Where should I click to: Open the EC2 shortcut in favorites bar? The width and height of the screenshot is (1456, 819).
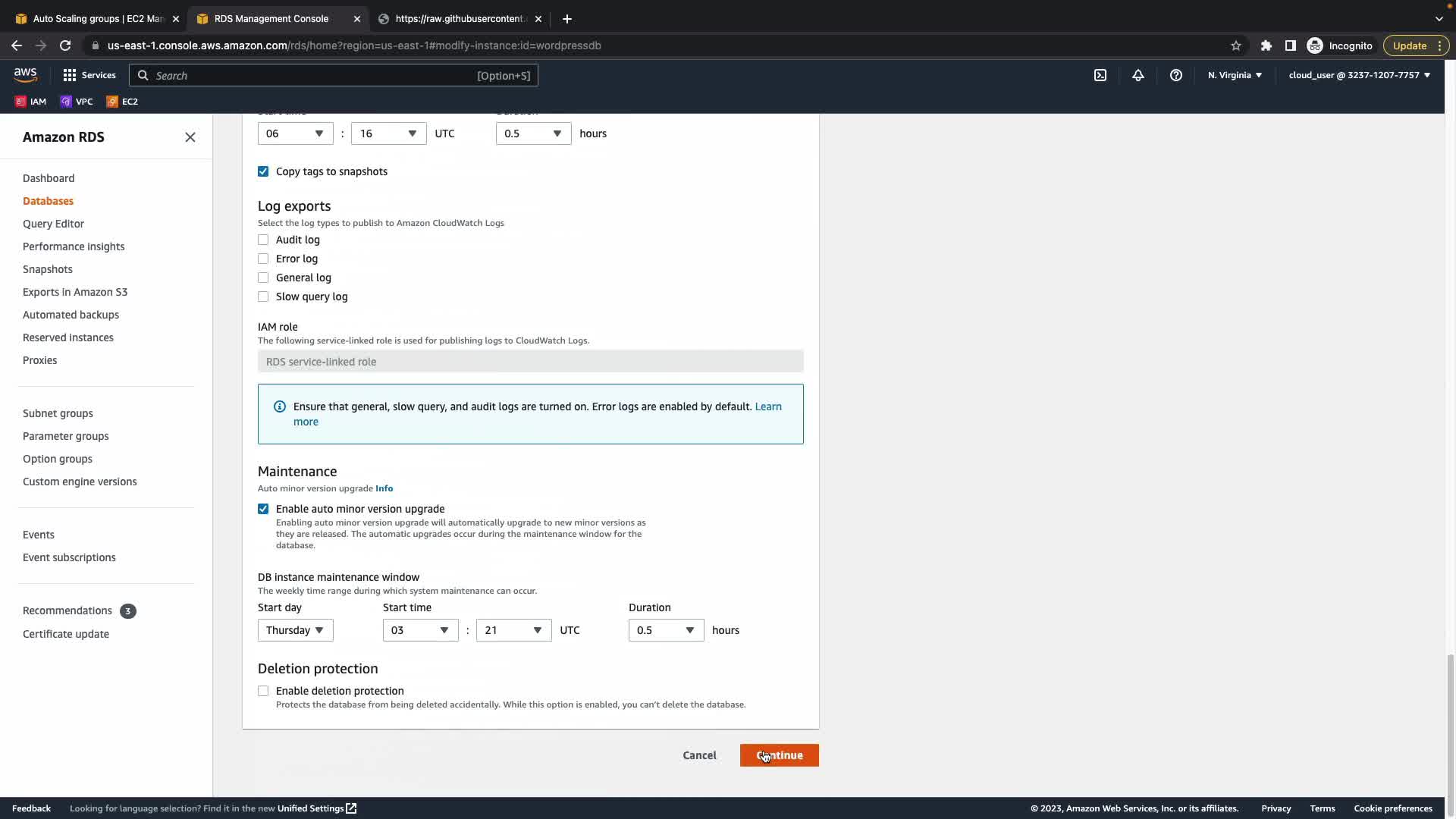(x=122, y=102)
